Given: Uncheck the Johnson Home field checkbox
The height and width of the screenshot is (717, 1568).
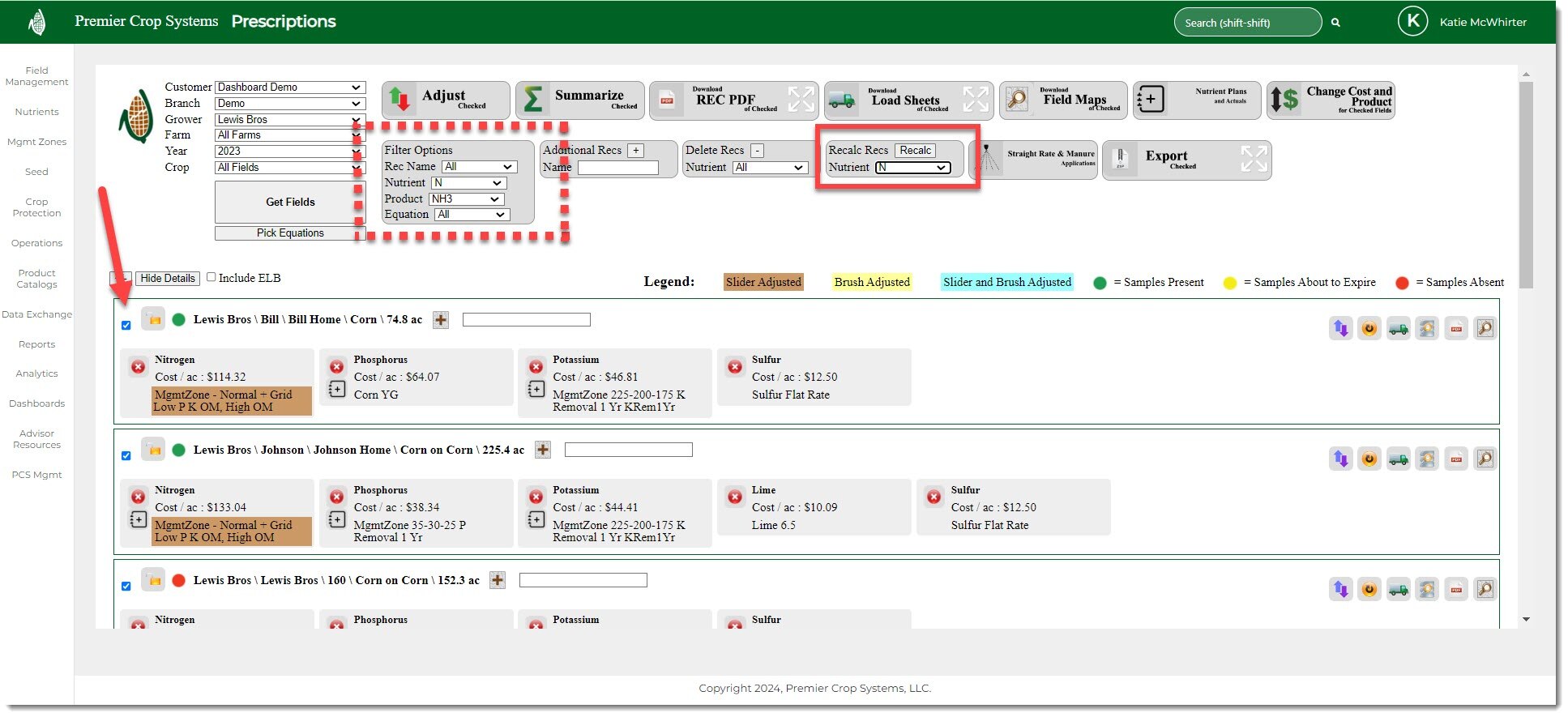Looking at the screenshot, I should (126, 456).
